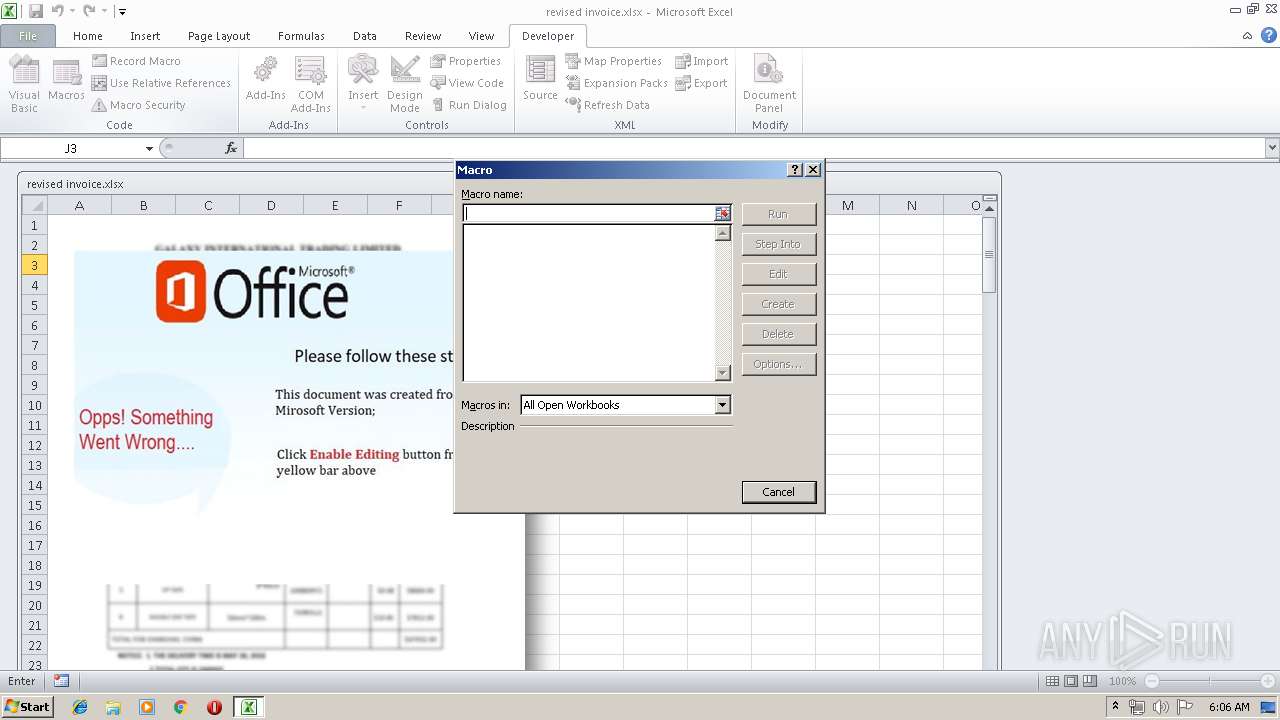Click Undo in Quick Access Toolbar

(58, 11)
